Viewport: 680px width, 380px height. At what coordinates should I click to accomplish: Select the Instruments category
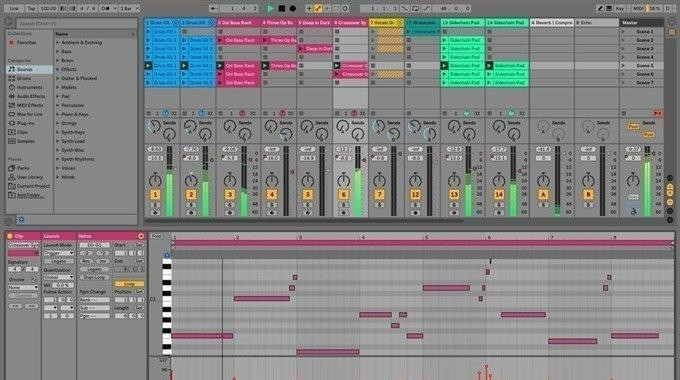[x=29, y=87]
